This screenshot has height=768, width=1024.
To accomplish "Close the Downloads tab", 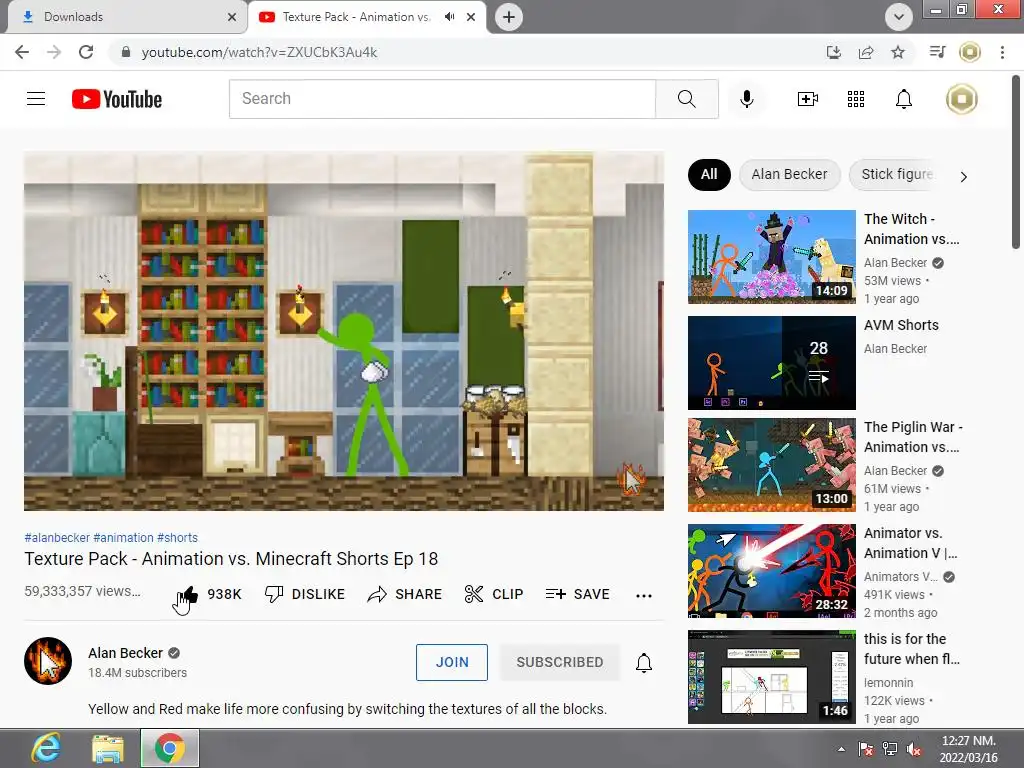I will pos(232,17).
